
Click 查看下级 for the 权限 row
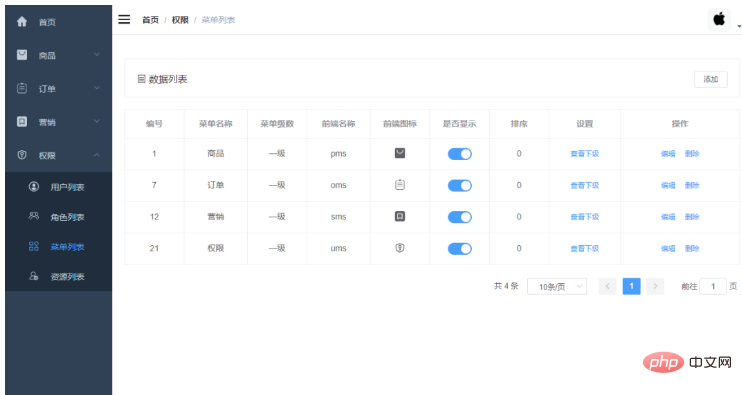point(584,248)
